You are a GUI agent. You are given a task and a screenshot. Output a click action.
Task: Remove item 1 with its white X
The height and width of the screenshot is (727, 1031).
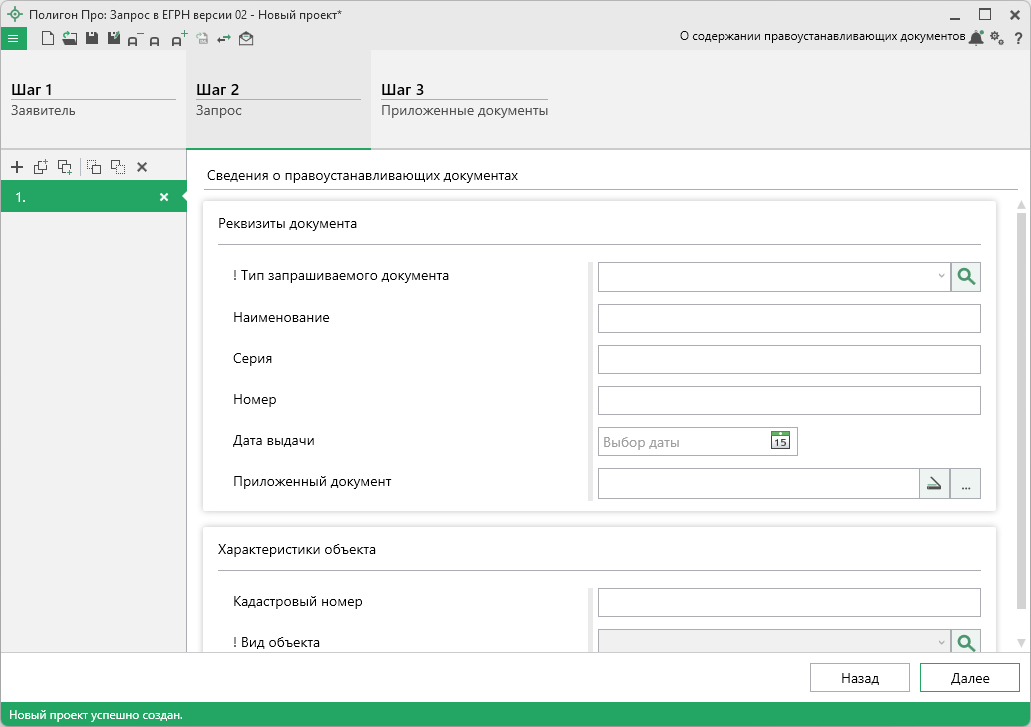(164, 197)
